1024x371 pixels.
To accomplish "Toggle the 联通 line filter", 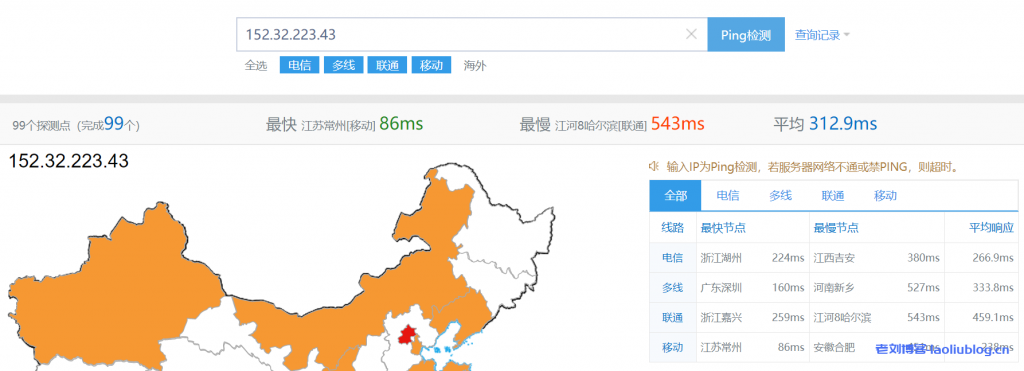I will [387, 65].
